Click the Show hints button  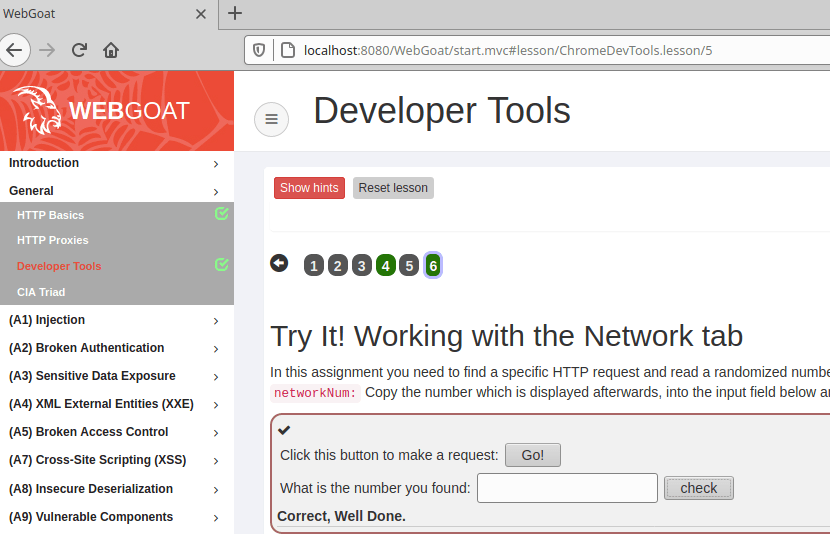(x=309, y=188)
